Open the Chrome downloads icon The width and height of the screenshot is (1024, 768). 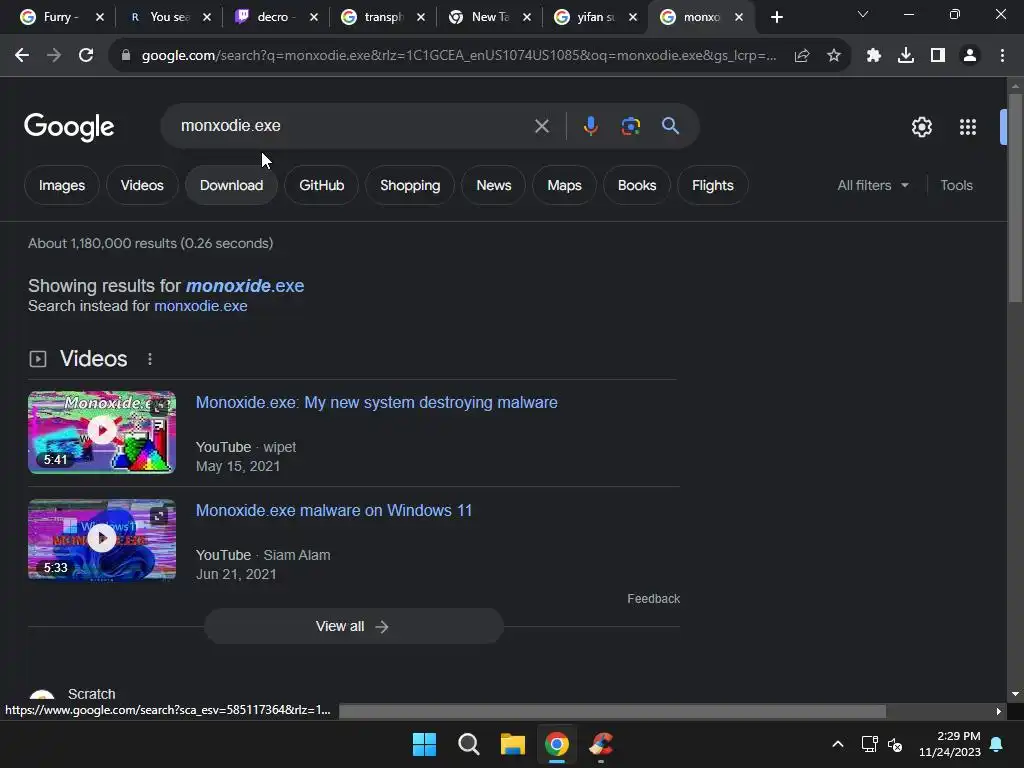tap(906, 56)
